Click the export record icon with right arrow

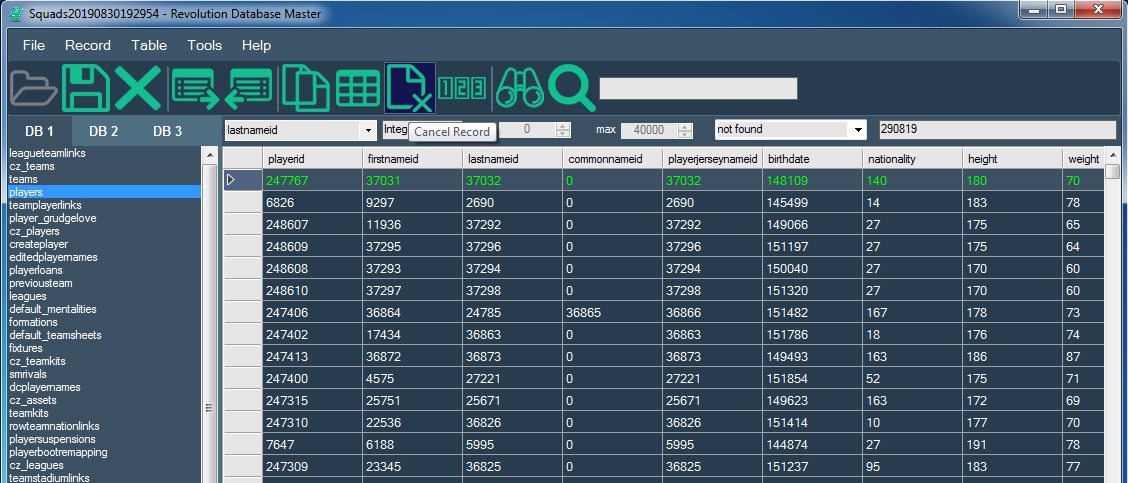(x=195, y=88)
